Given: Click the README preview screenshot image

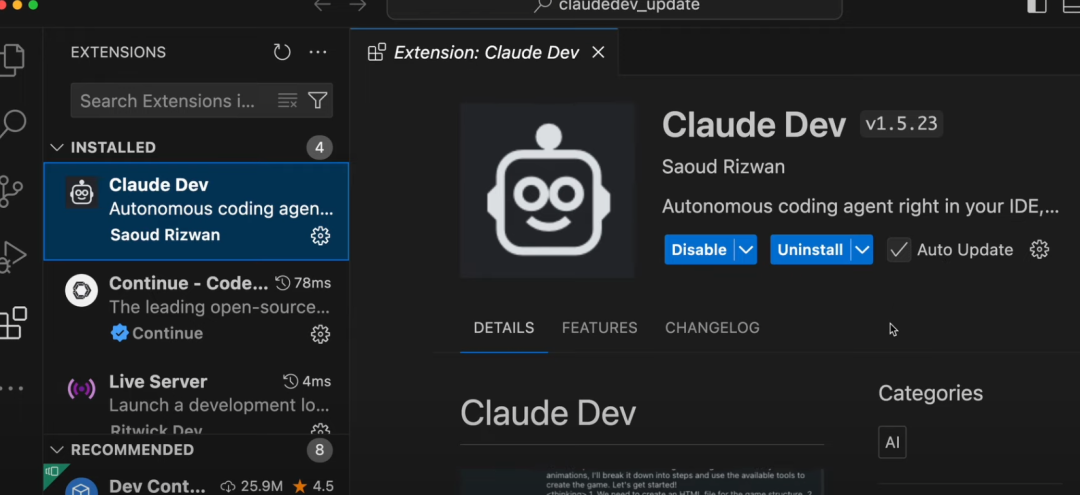Looking at the screenshot, I should click(642, 482).
